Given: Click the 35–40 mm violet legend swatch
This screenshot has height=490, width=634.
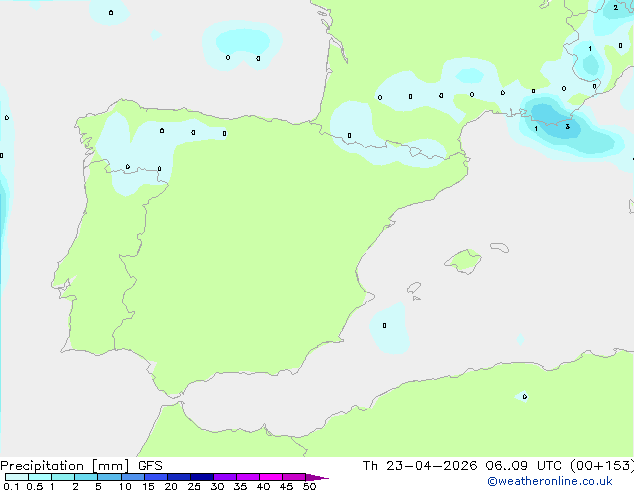Looking at the screenshot, I should tap(247, 477).
